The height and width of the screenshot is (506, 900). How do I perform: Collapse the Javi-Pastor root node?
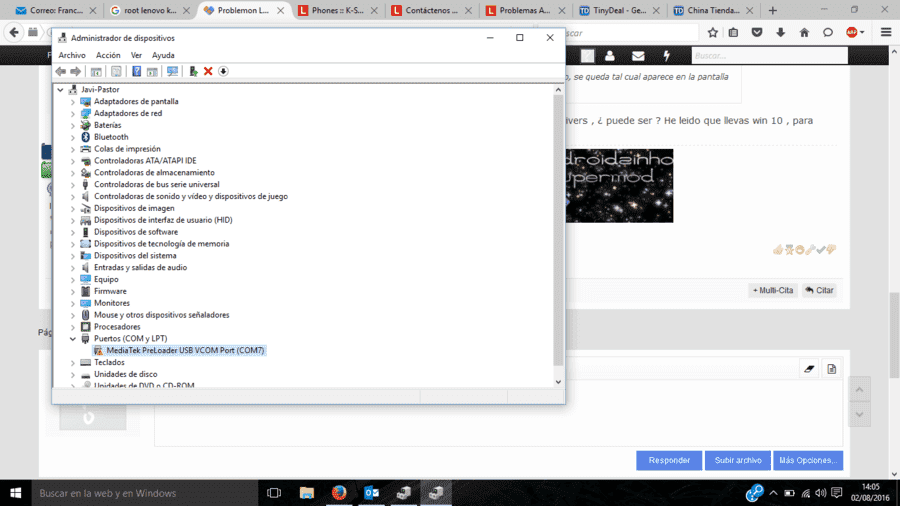(x=60, y=89)
